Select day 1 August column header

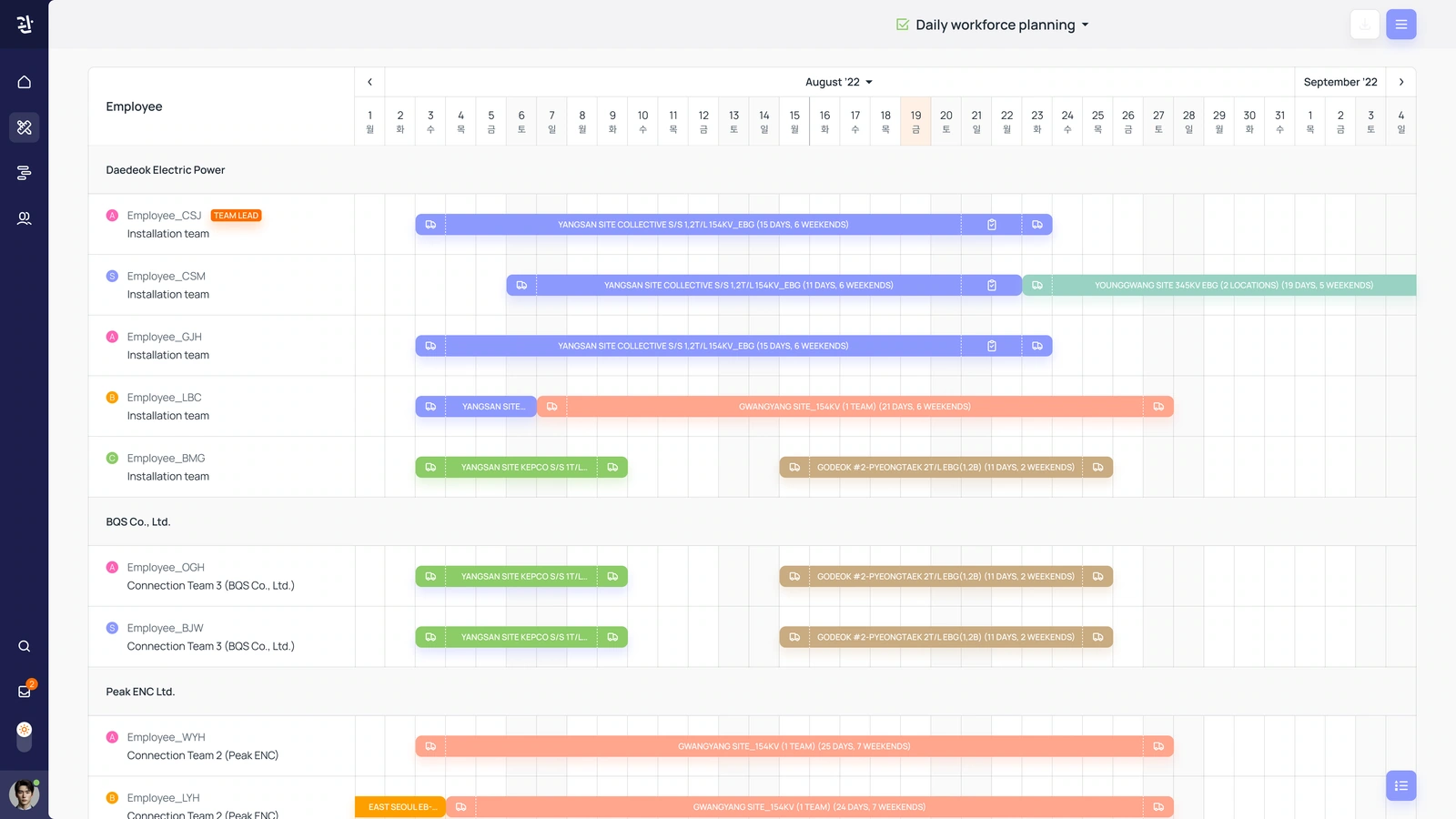point(369,121)
